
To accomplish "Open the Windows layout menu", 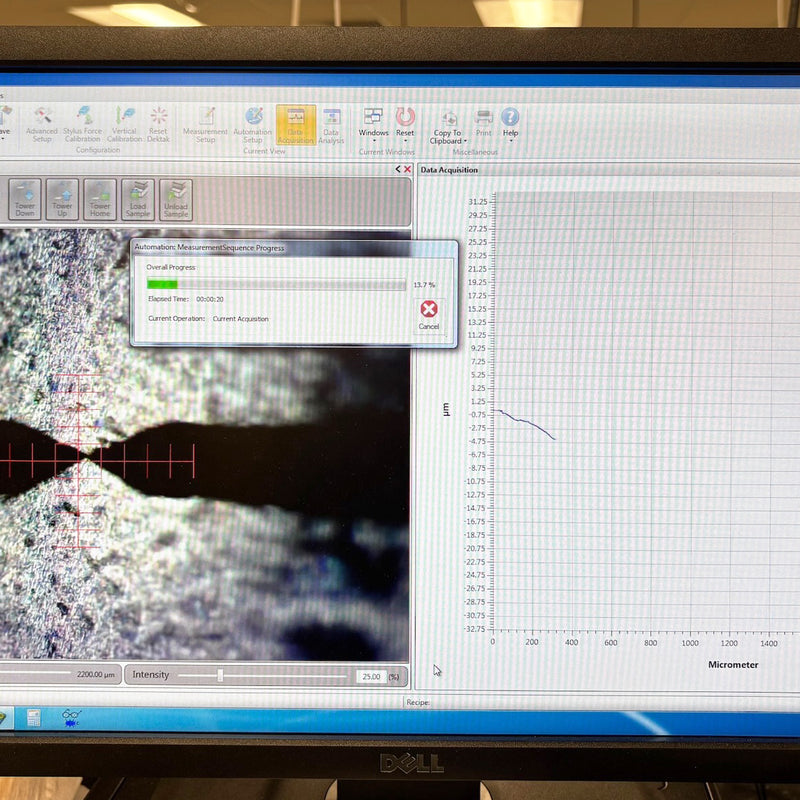I will (373, 125).
